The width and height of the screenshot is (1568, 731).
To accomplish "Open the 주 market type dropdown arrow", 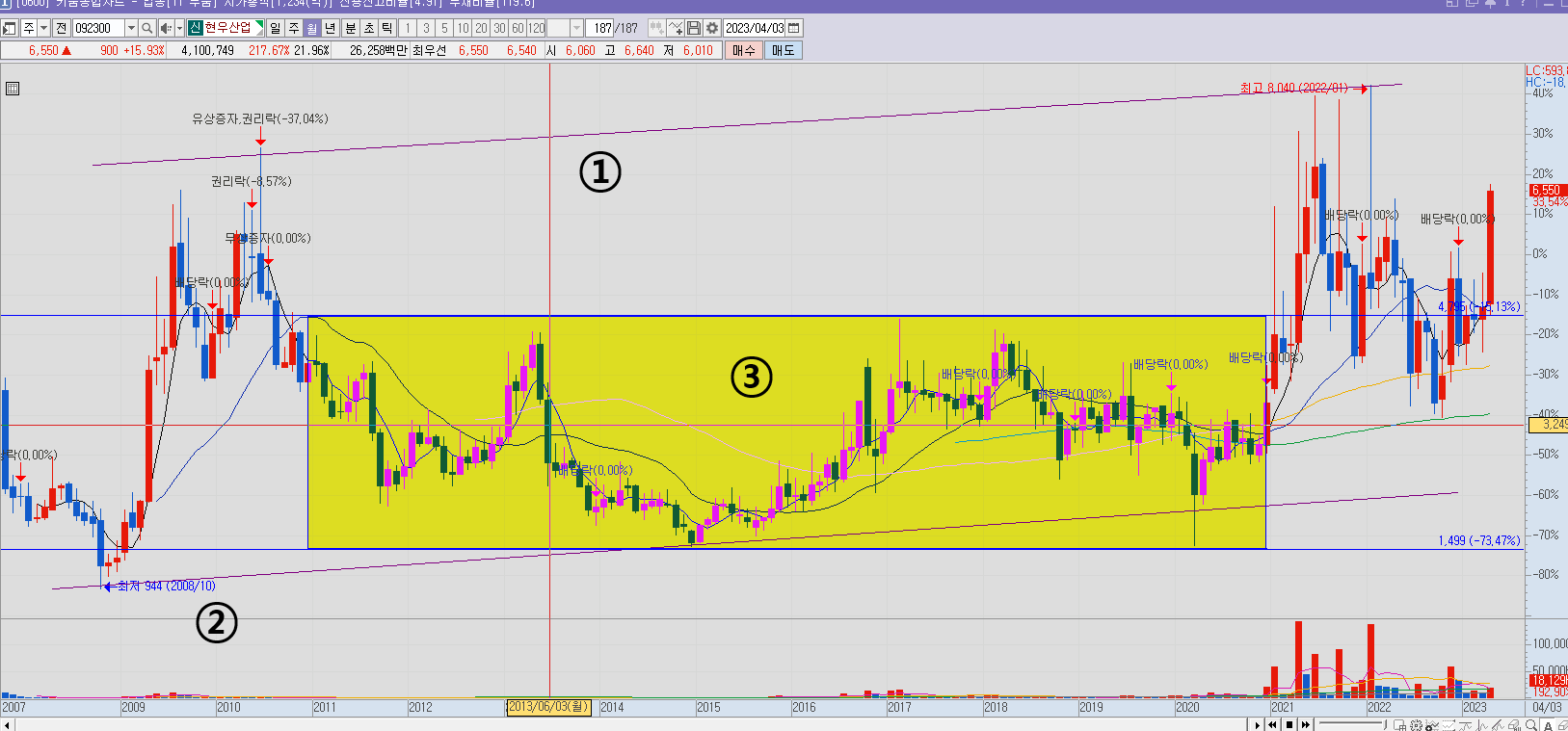I will click(x=44, y=28).
